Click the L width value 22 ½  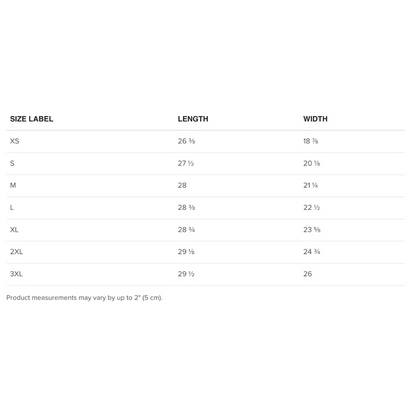(x=311, y=208)
